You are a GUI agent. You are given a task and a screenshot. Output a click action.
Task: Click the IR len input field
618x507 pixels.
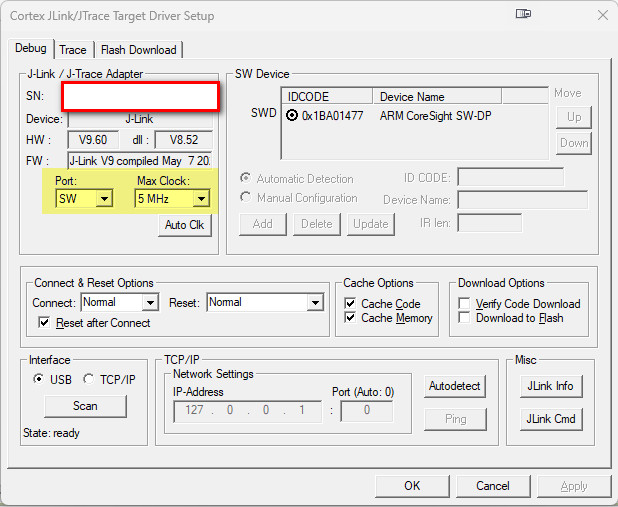click(490, 223)
